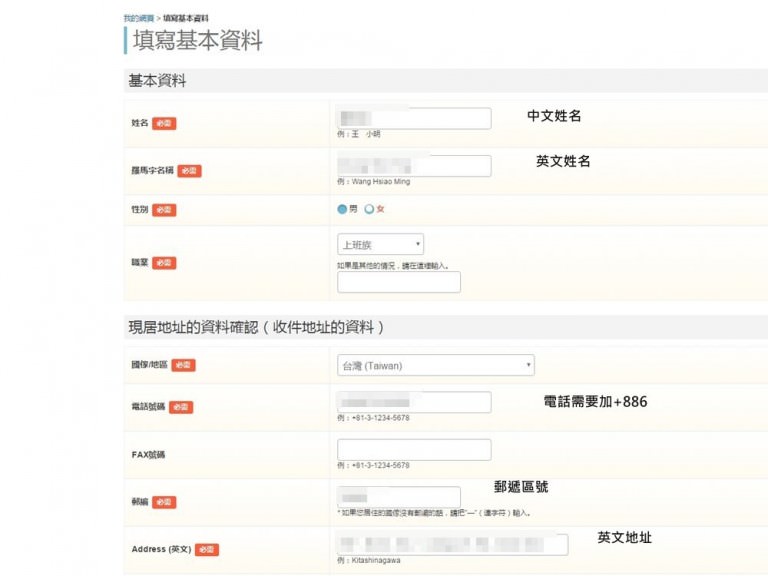The image size is (768, 576).
Task: Choose the 女 gender radio button
Action: pos(369,209)
